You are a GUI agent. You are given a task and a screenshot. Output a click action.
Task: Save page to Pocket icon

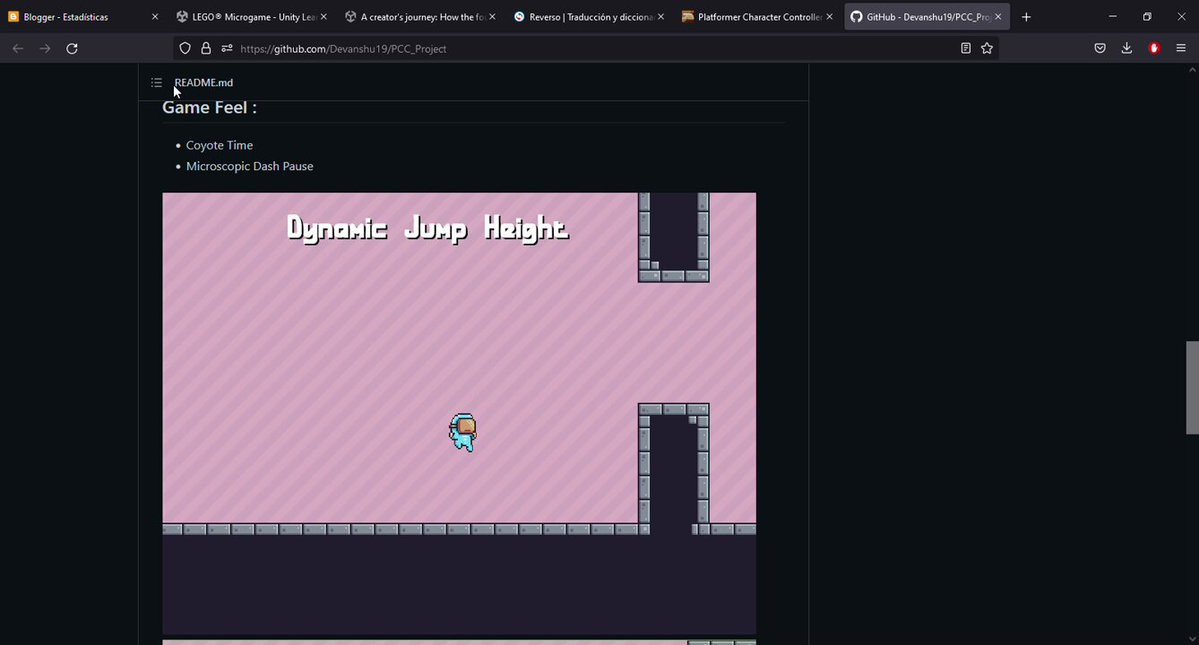[1100, 48]
